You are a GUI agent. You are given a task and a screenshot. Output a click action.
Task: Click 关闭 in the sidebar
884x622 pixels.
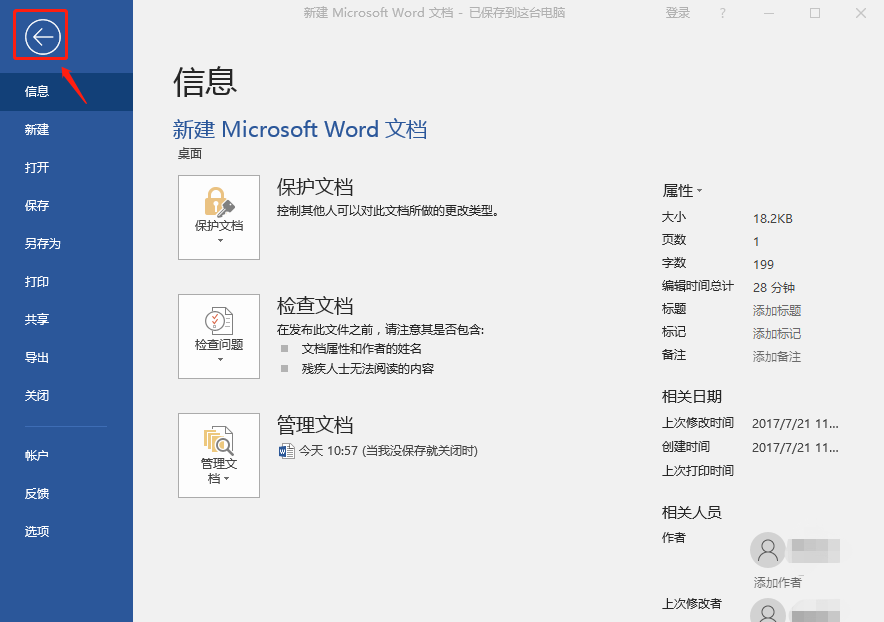click(67, 395)
